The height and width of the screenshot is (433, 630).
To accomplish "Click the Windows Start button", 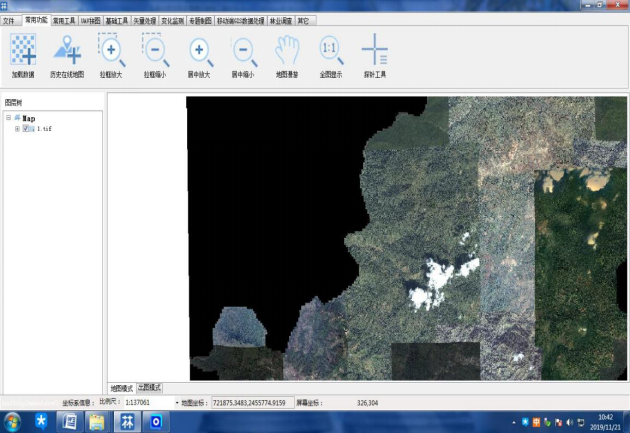I will [13, 421].
